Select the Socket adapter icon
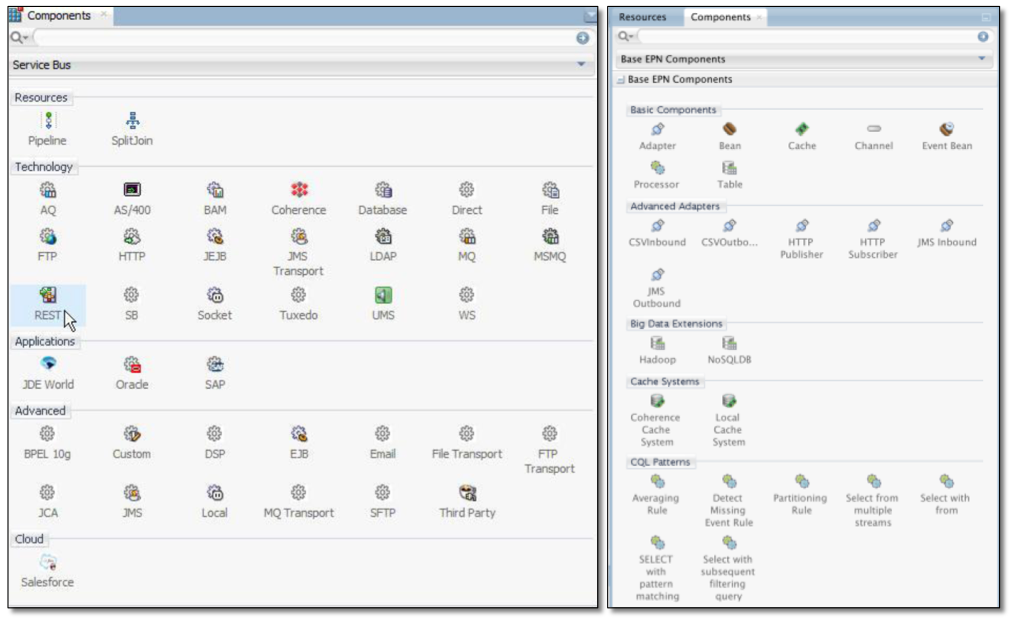The height and width of the screenshot is (620, 1013). pyautogui.click(x=215, y=295)
